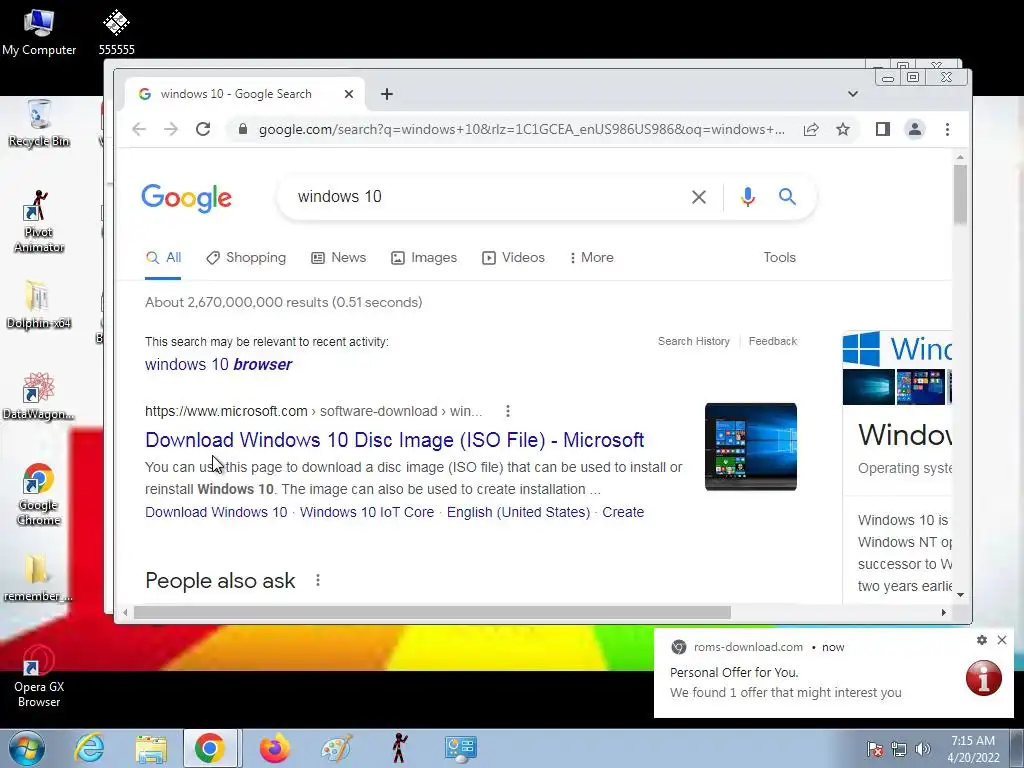Open notification settings gear icon

coord(982,640)
